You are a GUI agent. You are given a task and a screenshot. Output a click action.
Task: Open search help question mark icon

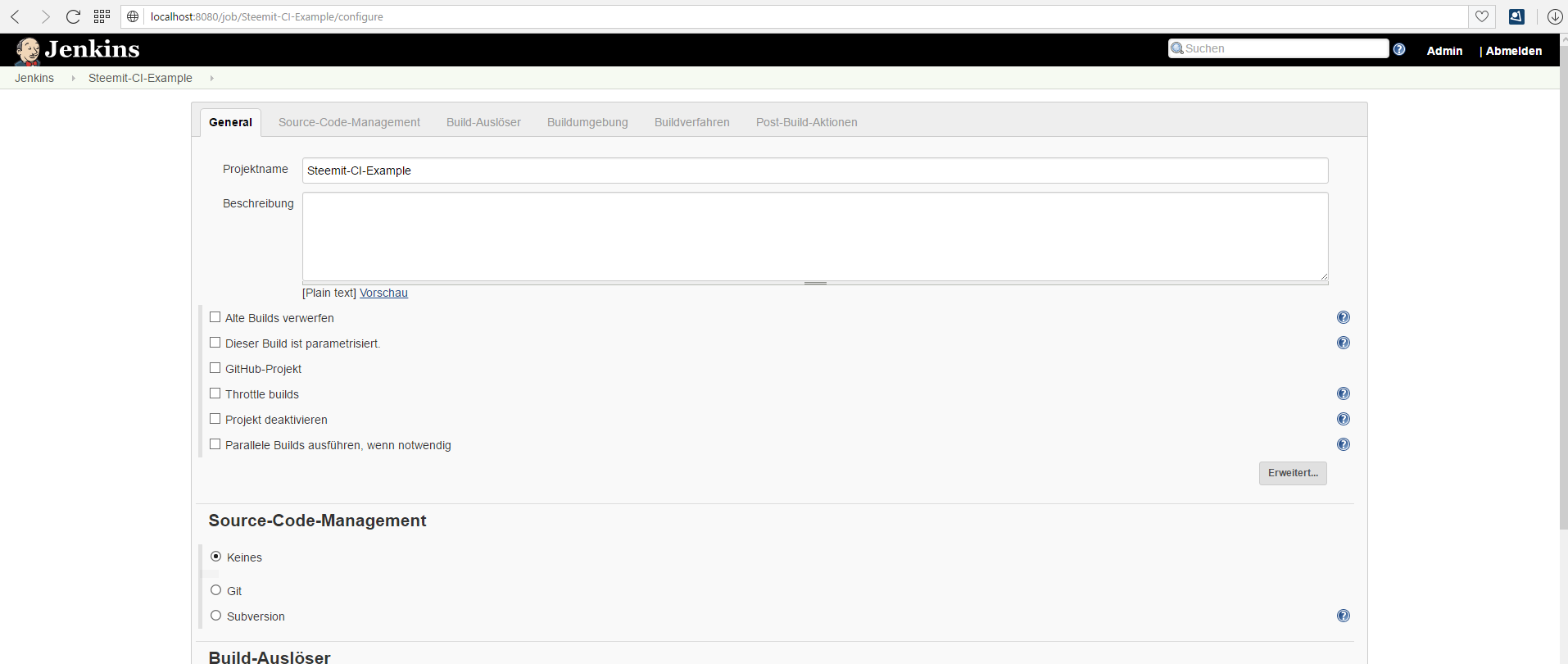click(1399, 49)
